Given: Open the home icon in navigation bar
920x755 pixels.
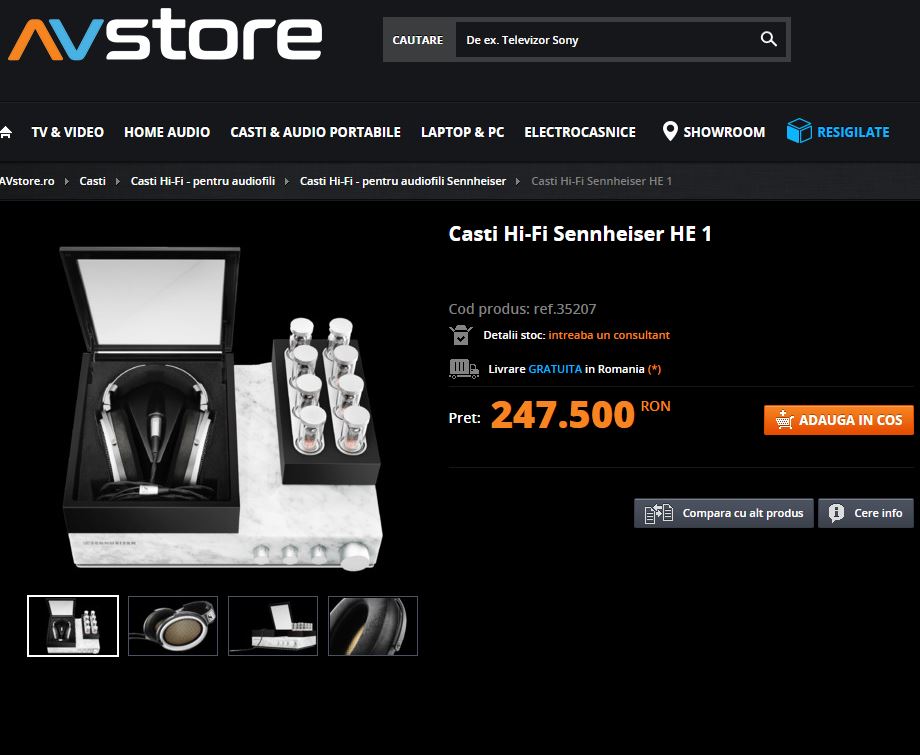Looking at the screenshot, I should point(6,132).
